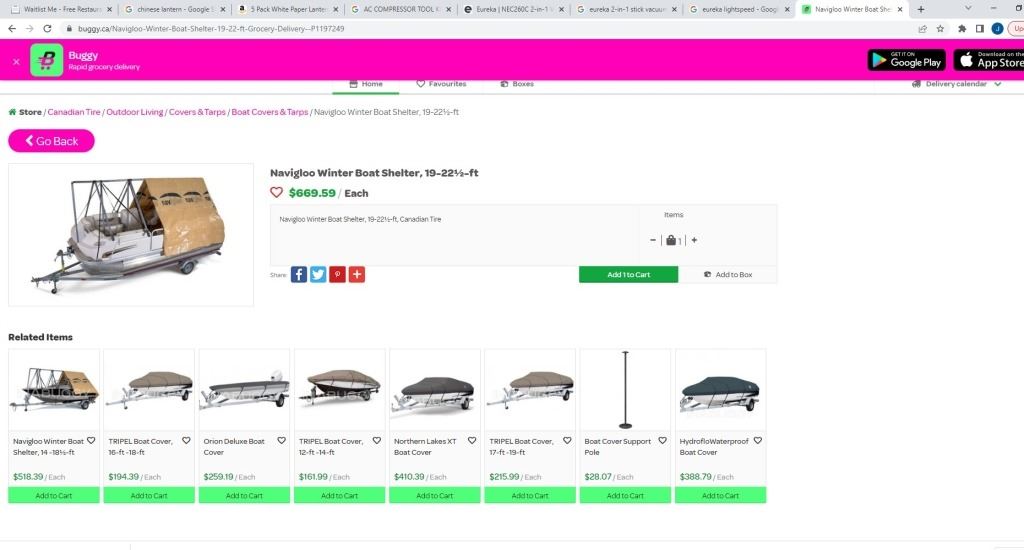Bookmark this page with star icon
This screenshot has height=550, width=1024.
click(940, 29)
